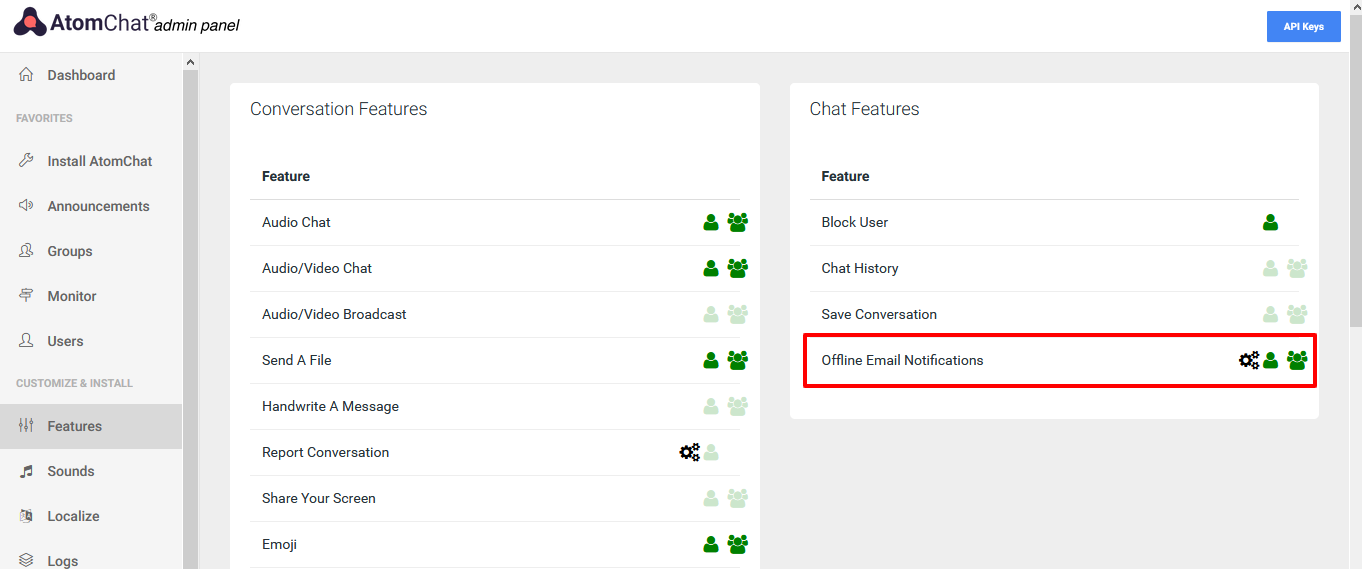Toggle Block User single-user icon
Screen dimensions: 1362x569
(1270, 222)
